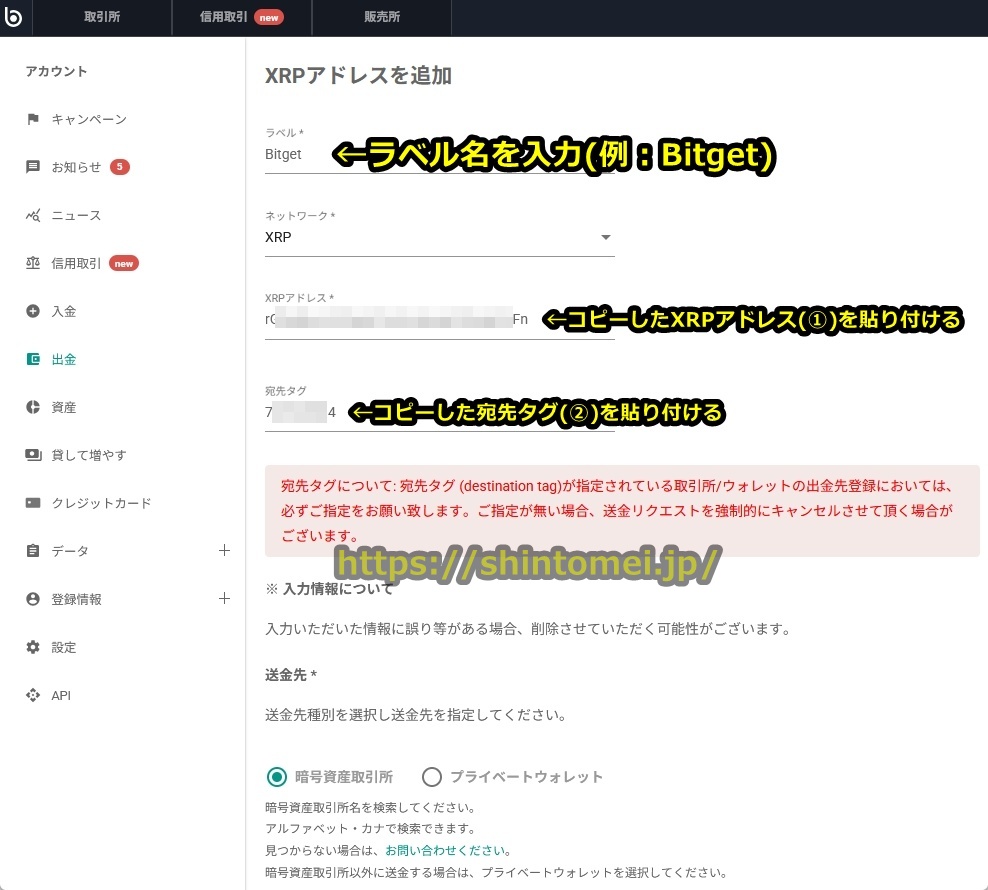The width and height of the screenshot is (988, 890).
Task: Open キャンペーン in the sidebar
Action: tap(89, 119)
